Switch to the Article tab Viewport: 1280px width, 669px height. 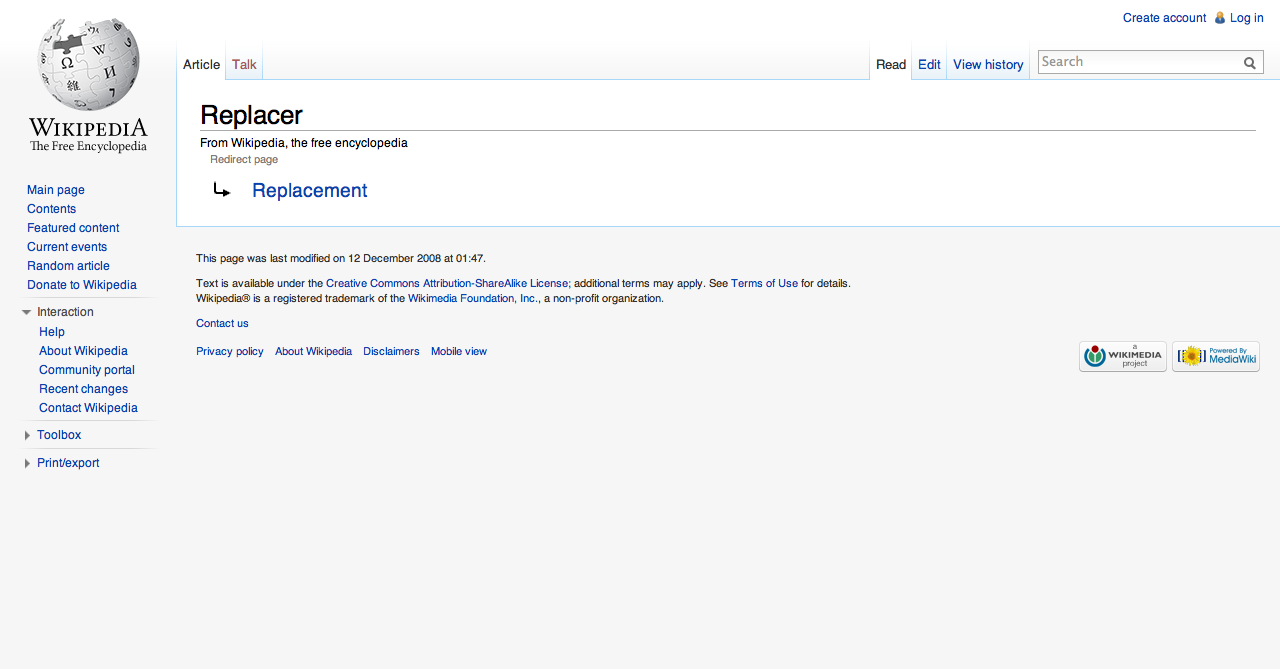[201, 64]
